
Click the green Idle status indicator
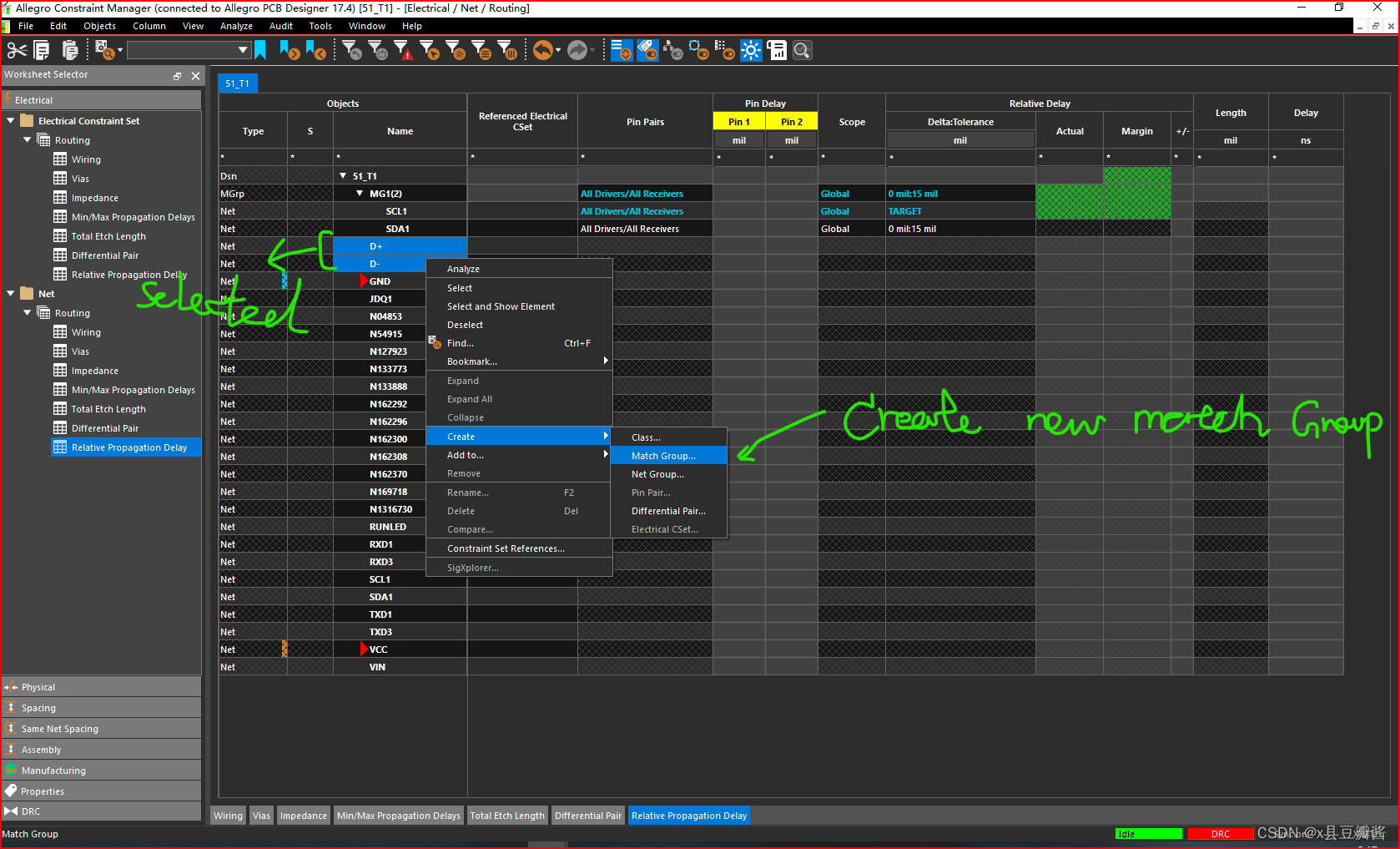tap(1149, 834)
